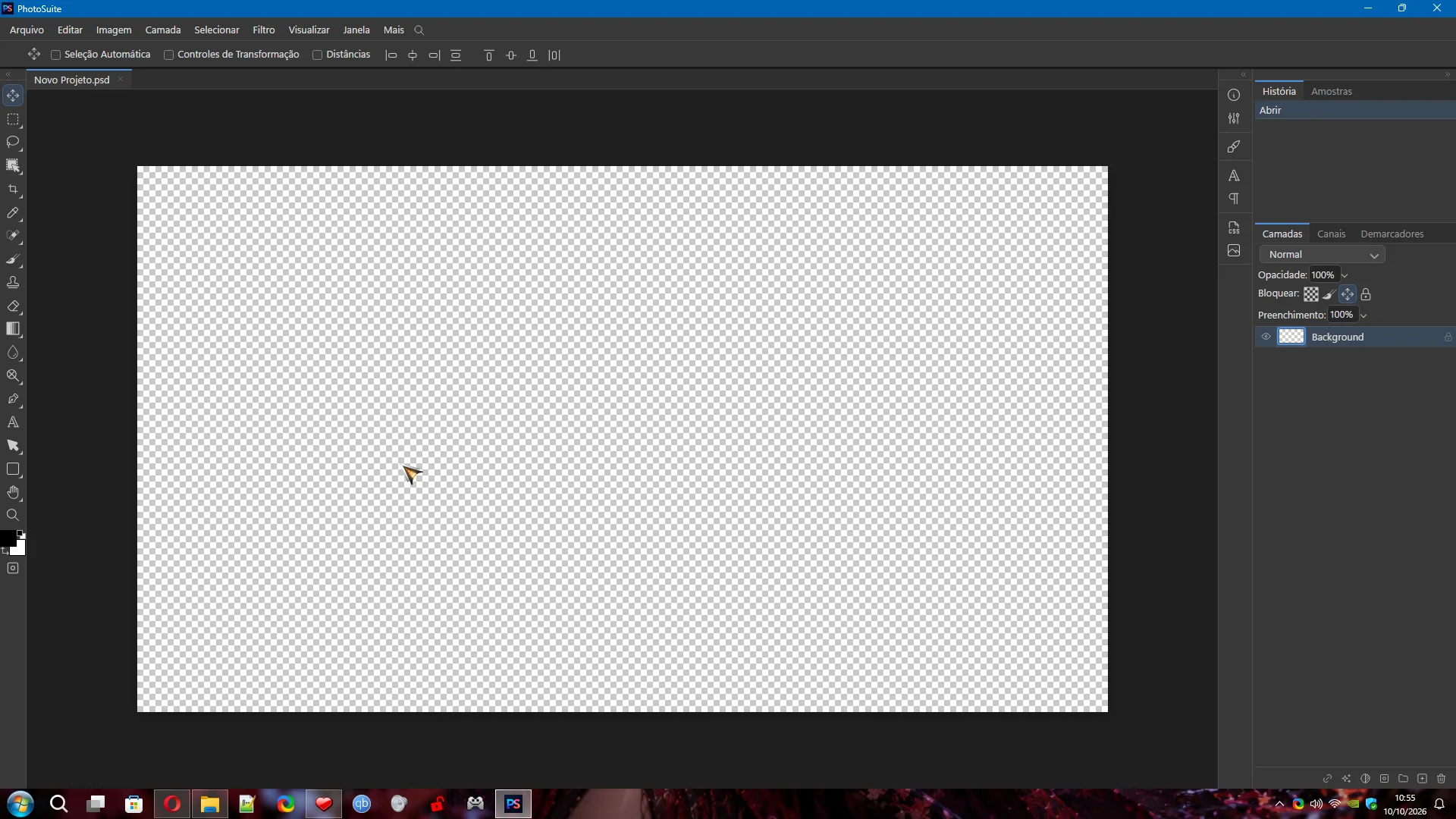Enable Seleção Automática checkbox

(55, 55)
